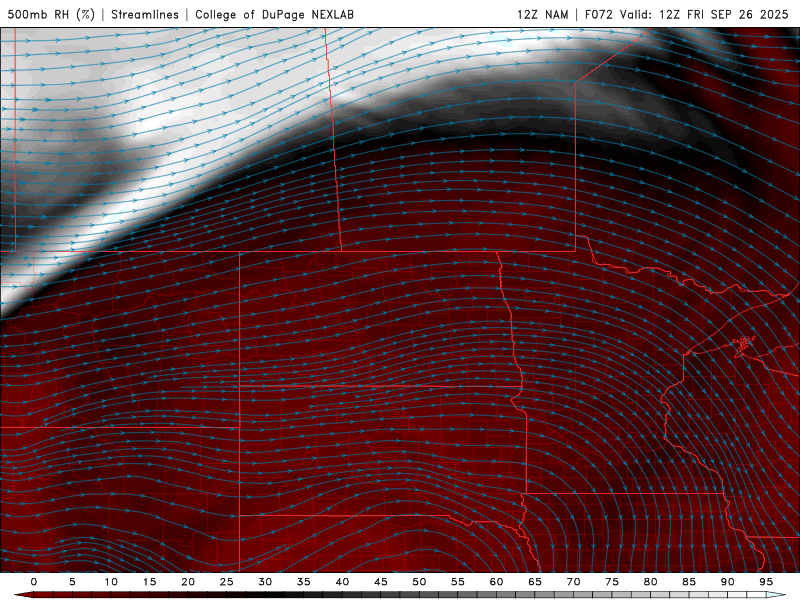Click the colorbar label '40'

click(x=342, y=582)
